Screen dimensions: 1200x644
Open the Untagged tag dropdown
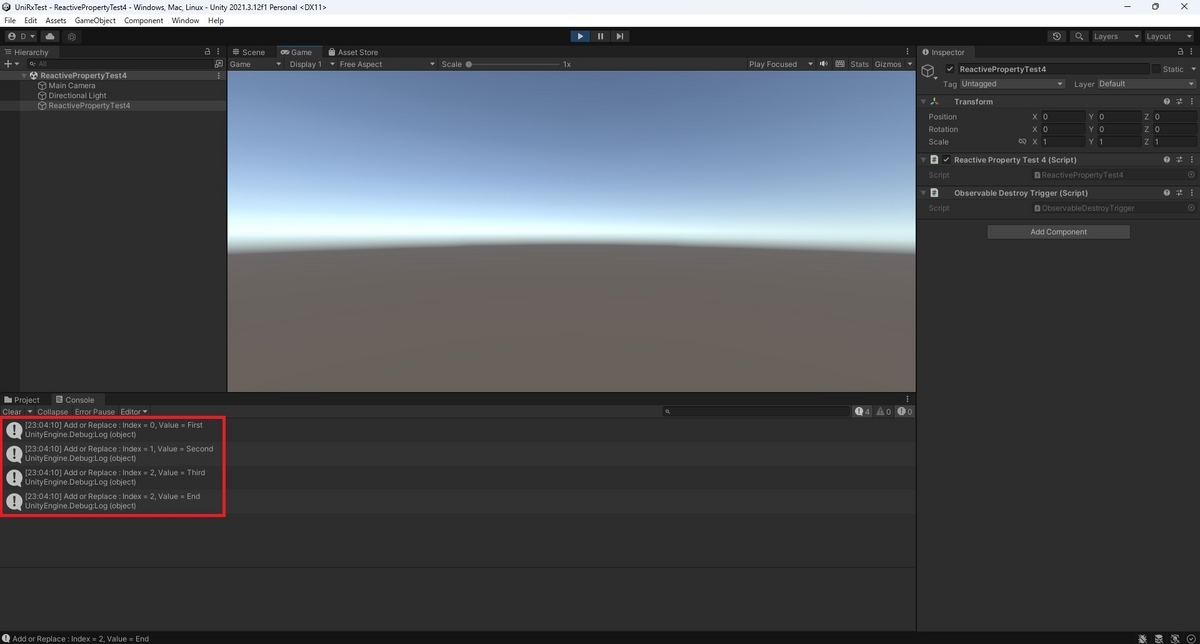click(1012, 84)
